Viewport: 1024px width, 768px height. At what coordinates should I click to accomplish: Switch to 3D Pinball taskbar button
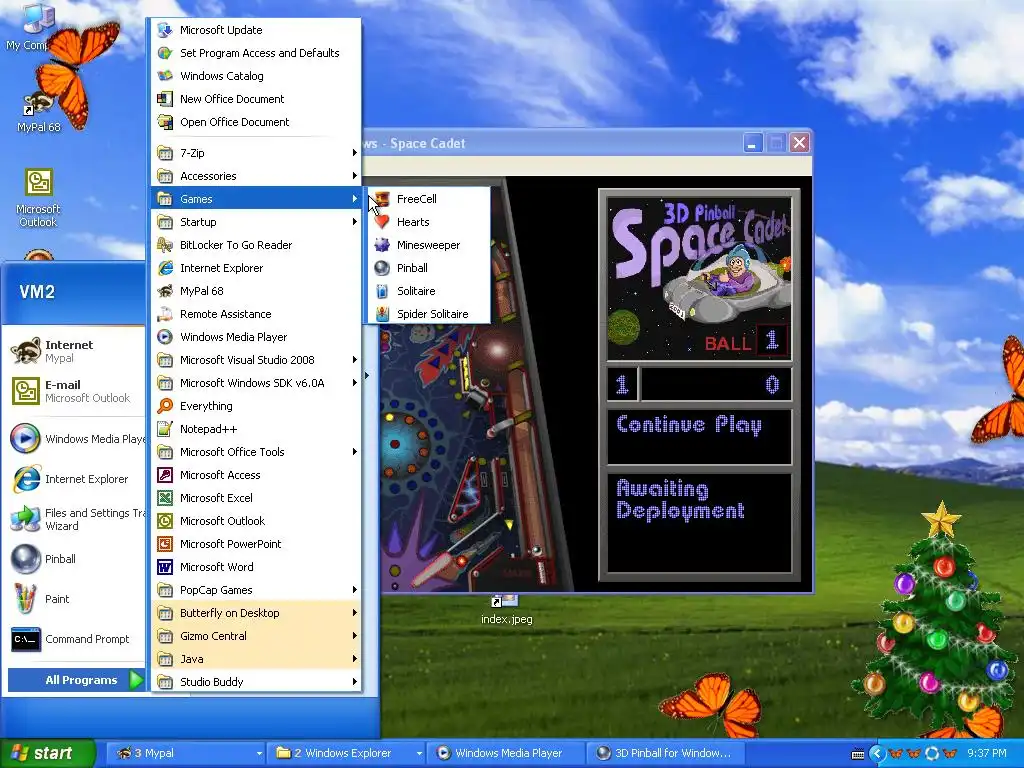(667, 754)
